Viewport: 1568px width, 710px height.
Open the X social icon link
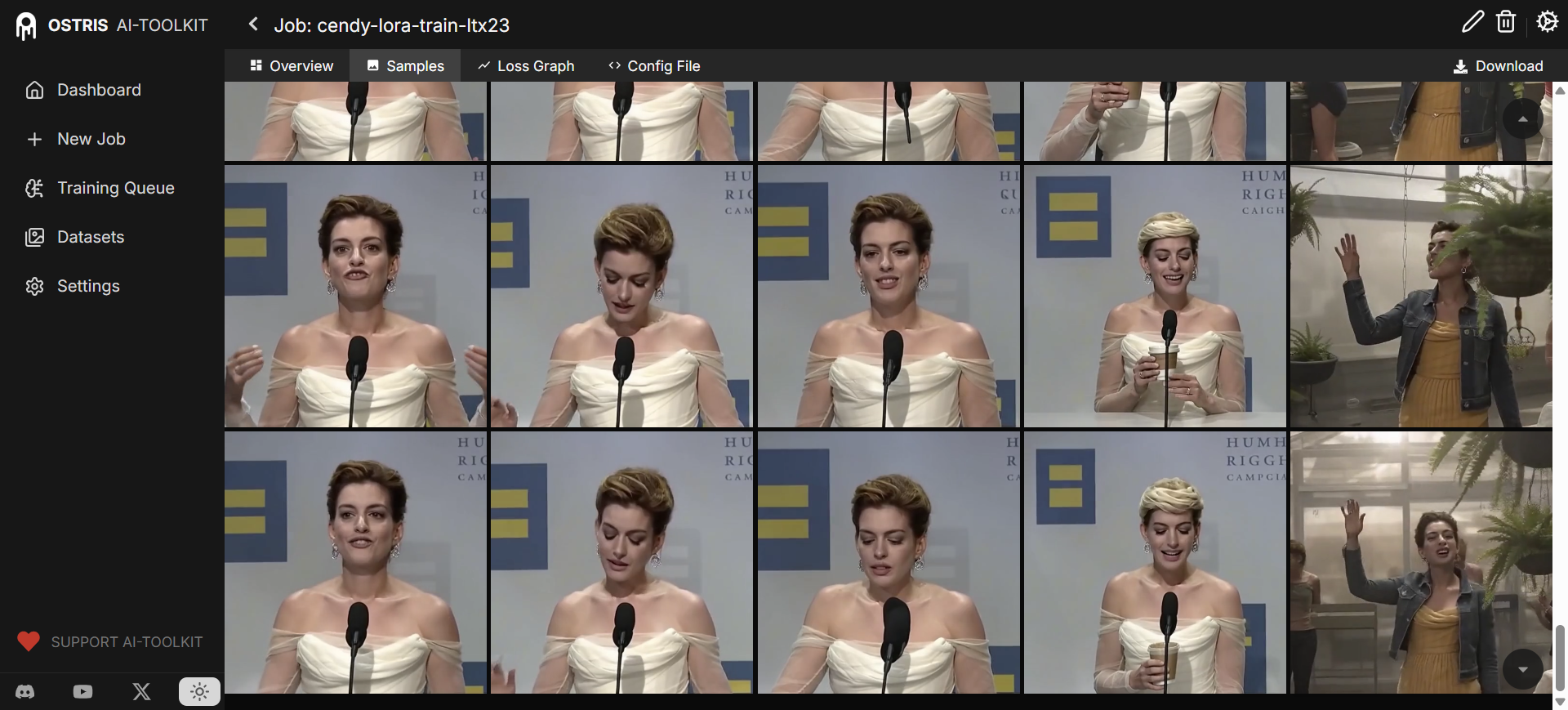(x=141, y=692)
